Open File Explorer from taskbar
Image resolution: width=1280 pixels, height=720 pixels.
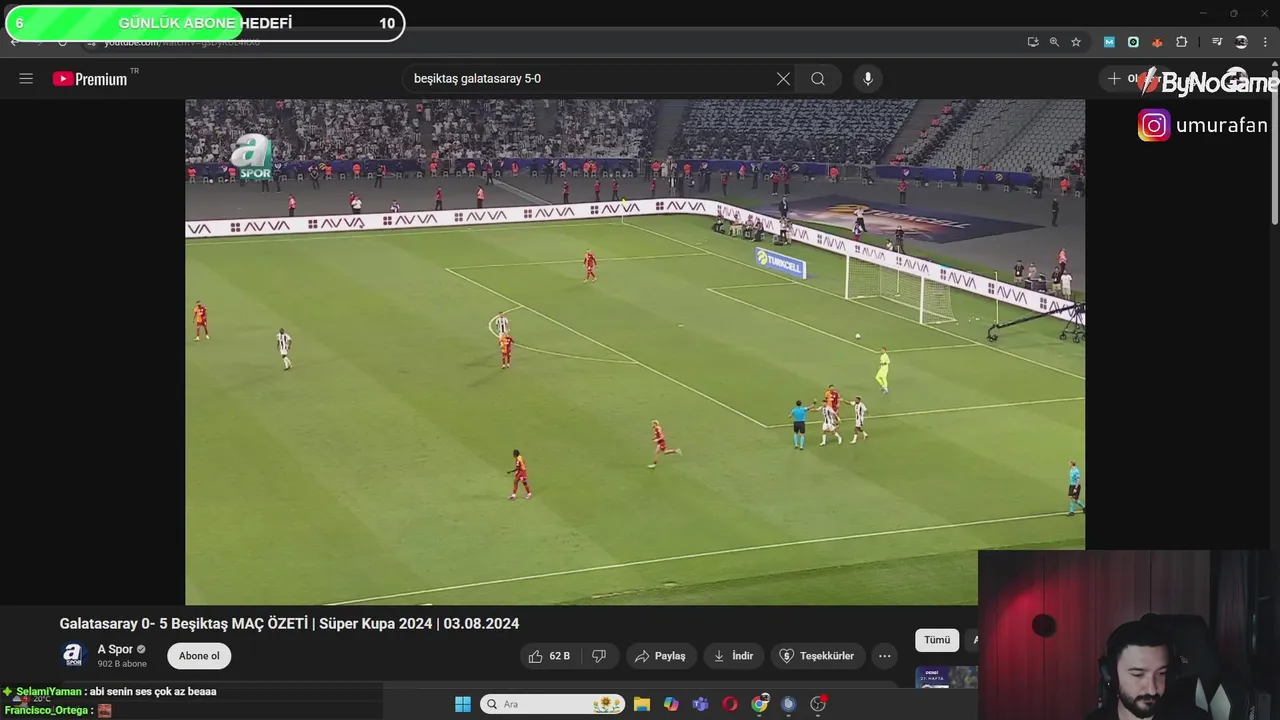pyautogui.click(x=642, y=704)
